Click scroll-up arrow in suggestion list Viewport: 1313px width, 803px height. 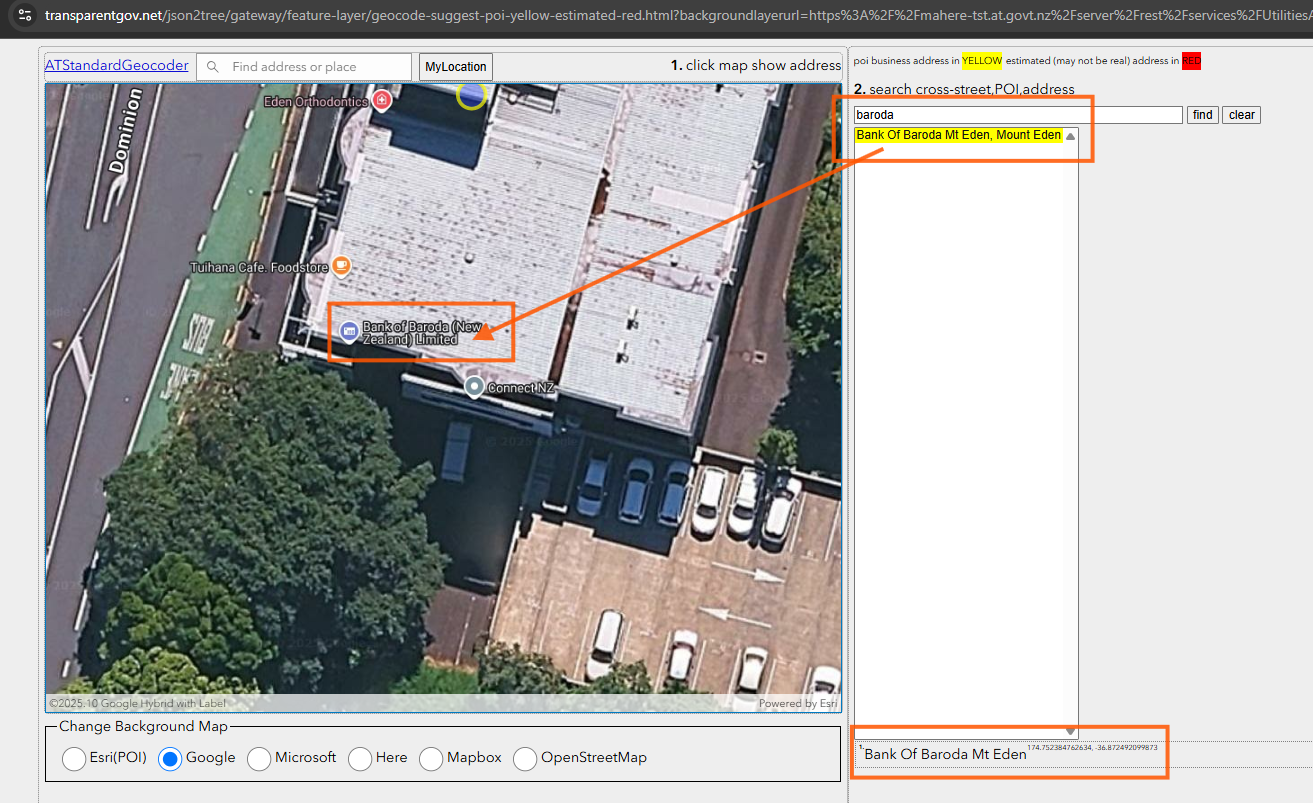(1071, 136)
